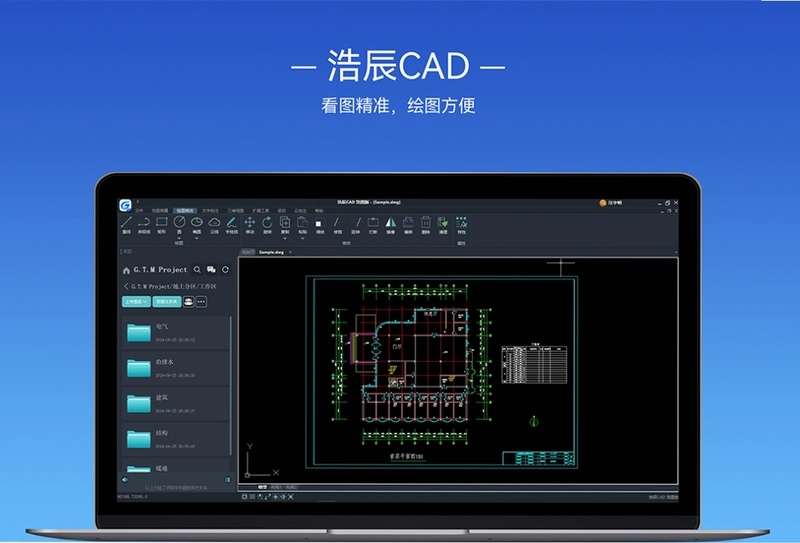
Task: Refresh the project file list
Action: [x=225, y=269]
